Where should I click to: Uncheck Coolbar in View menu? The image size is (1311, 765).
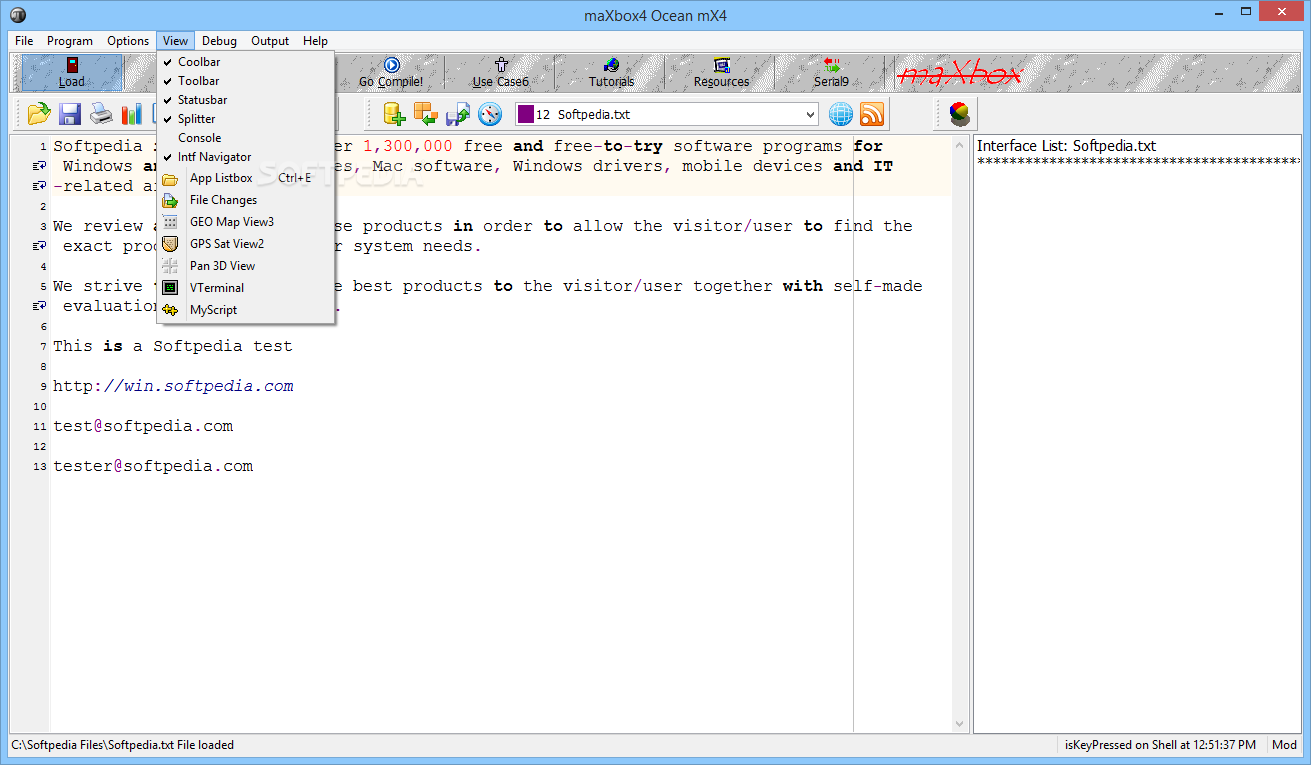(246, 62)
